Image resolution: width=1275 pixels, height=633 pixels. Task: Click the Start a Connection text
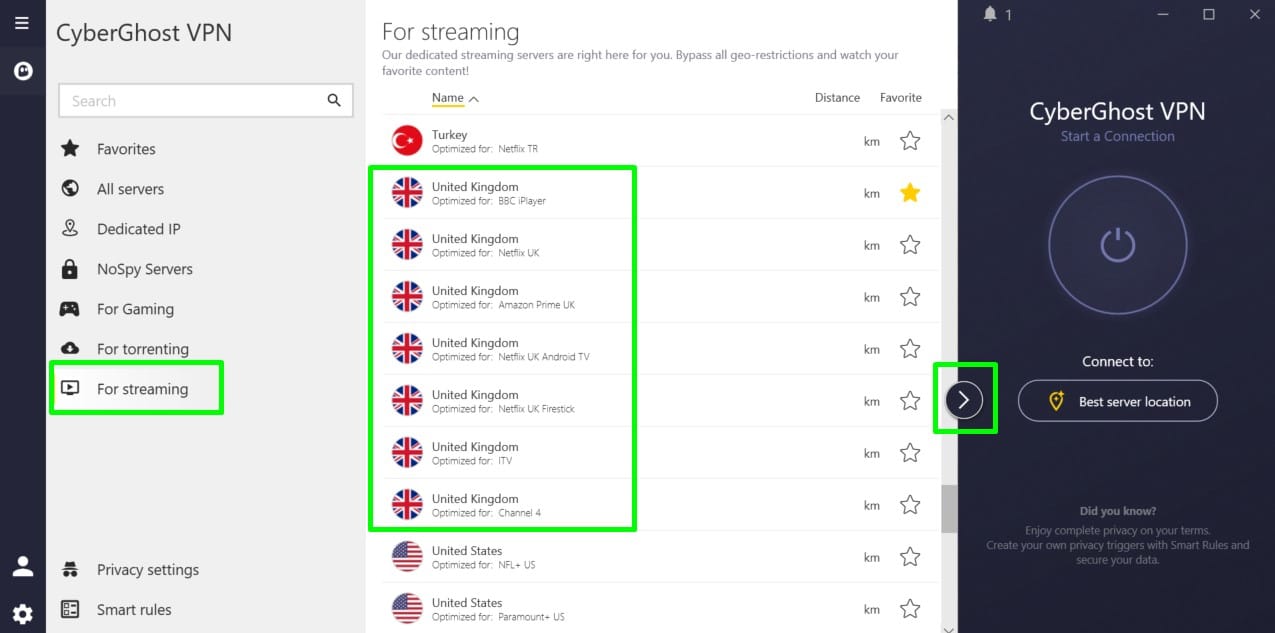1117,136
